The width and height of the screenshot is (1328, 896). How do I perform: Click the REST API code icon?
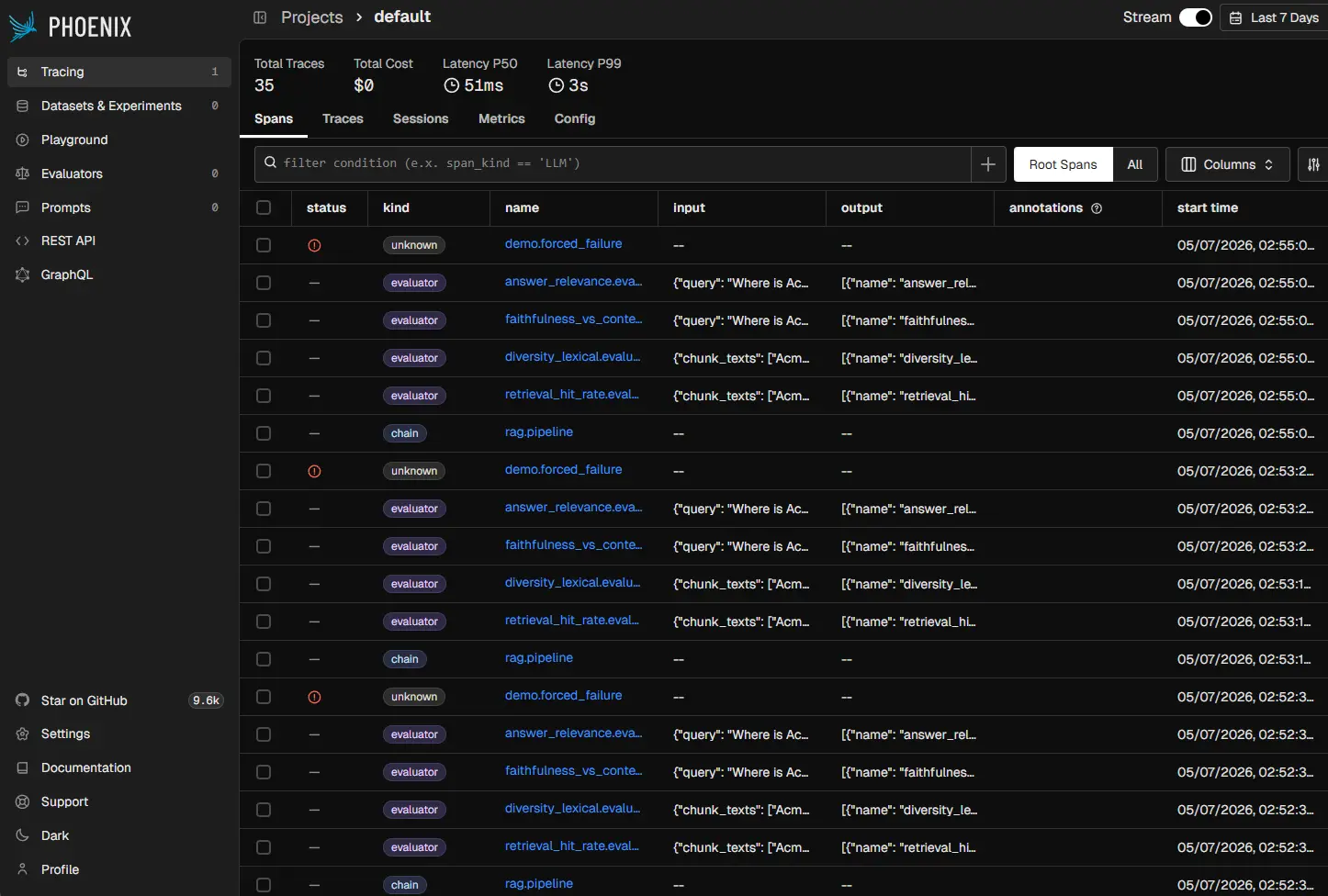coord(23,241)
